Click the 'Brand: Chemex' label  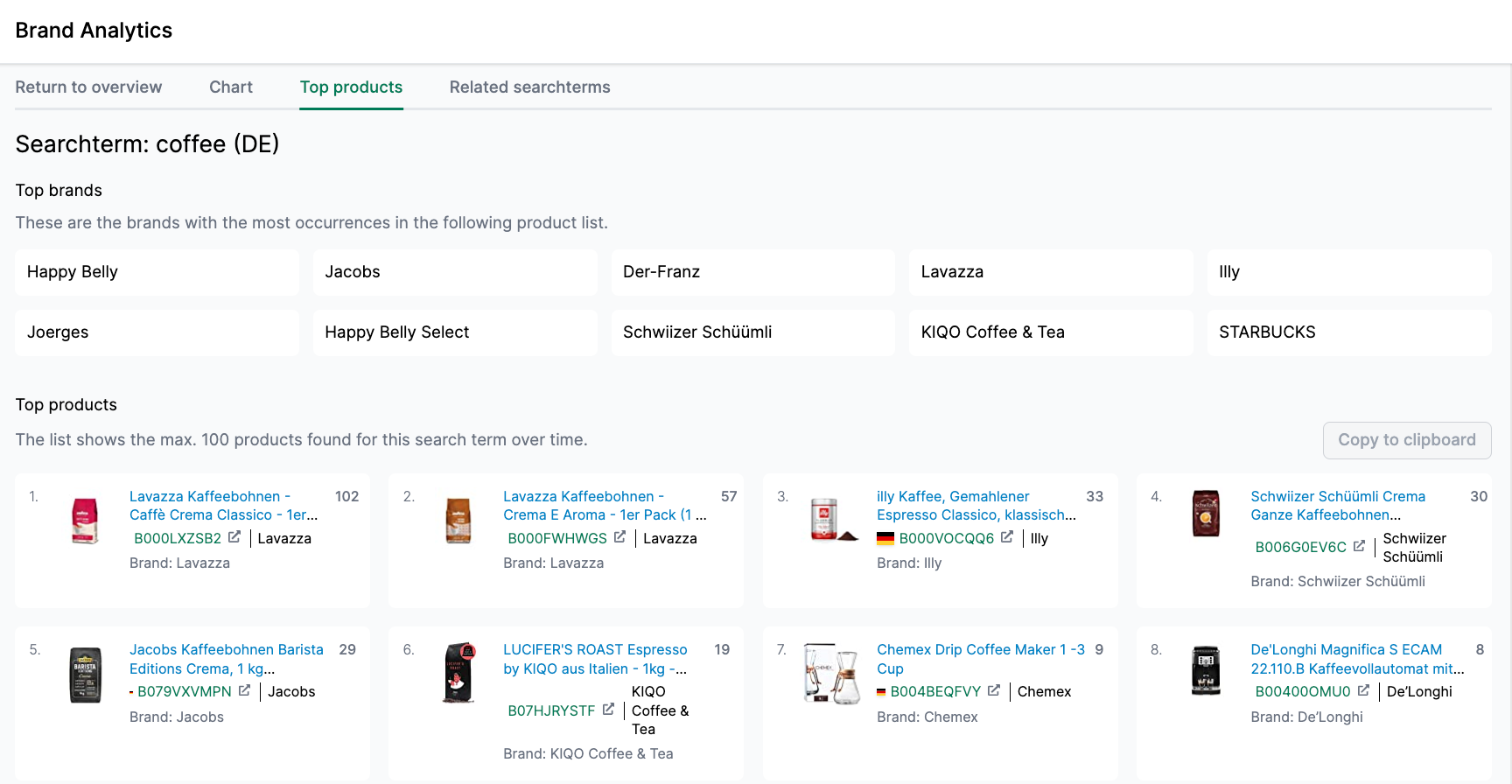point(927,717)
